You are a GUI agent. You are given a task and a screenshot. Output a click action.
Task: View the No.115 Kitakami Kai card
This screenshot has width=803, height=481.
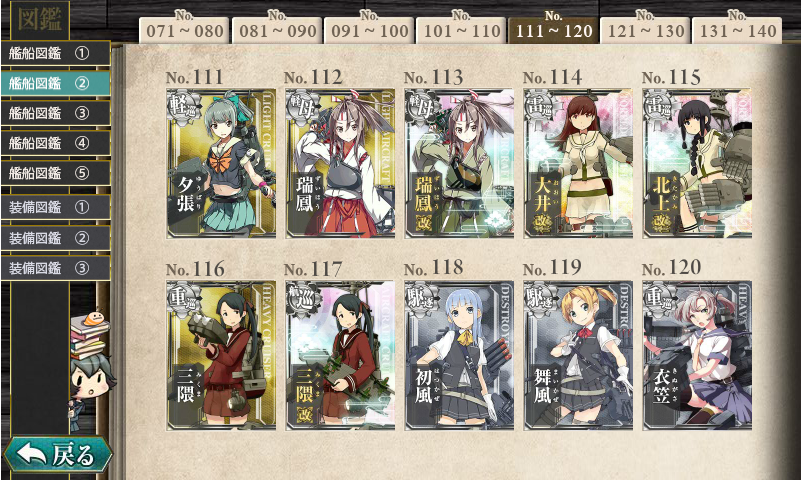click(697, 163)
